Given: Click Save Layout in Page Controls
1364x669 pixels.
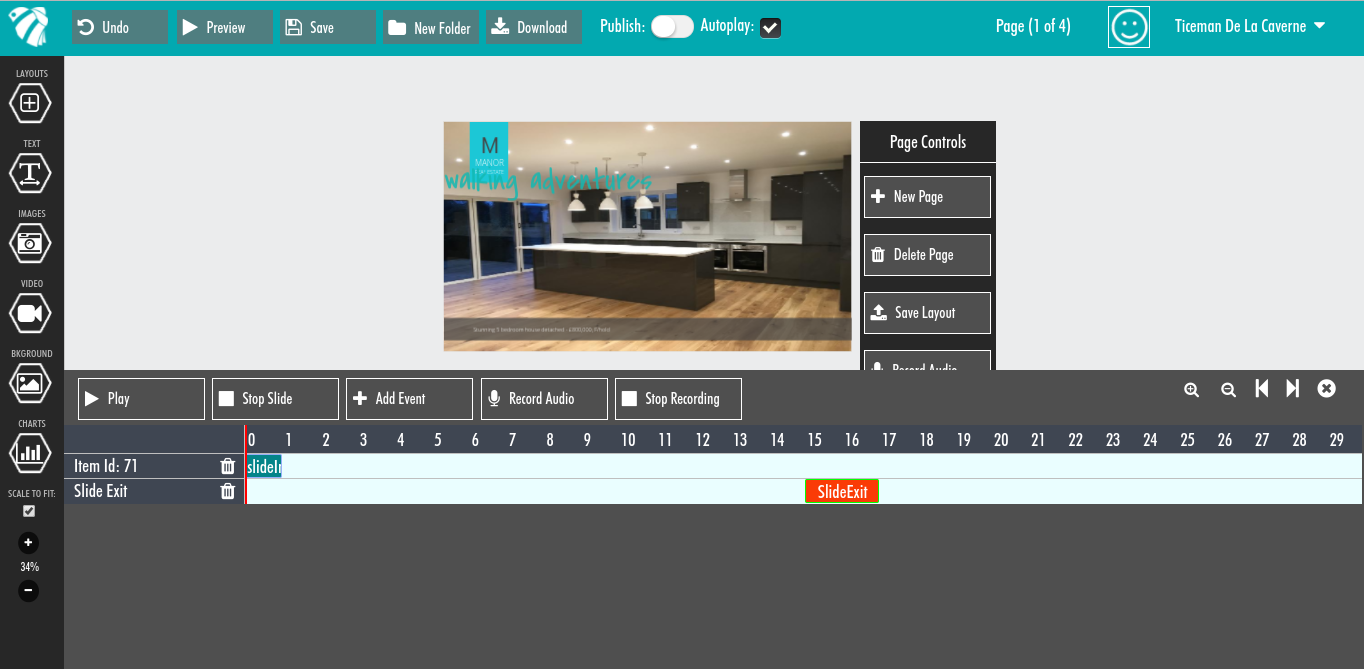Looking at the screenshot, I should 927,313.
